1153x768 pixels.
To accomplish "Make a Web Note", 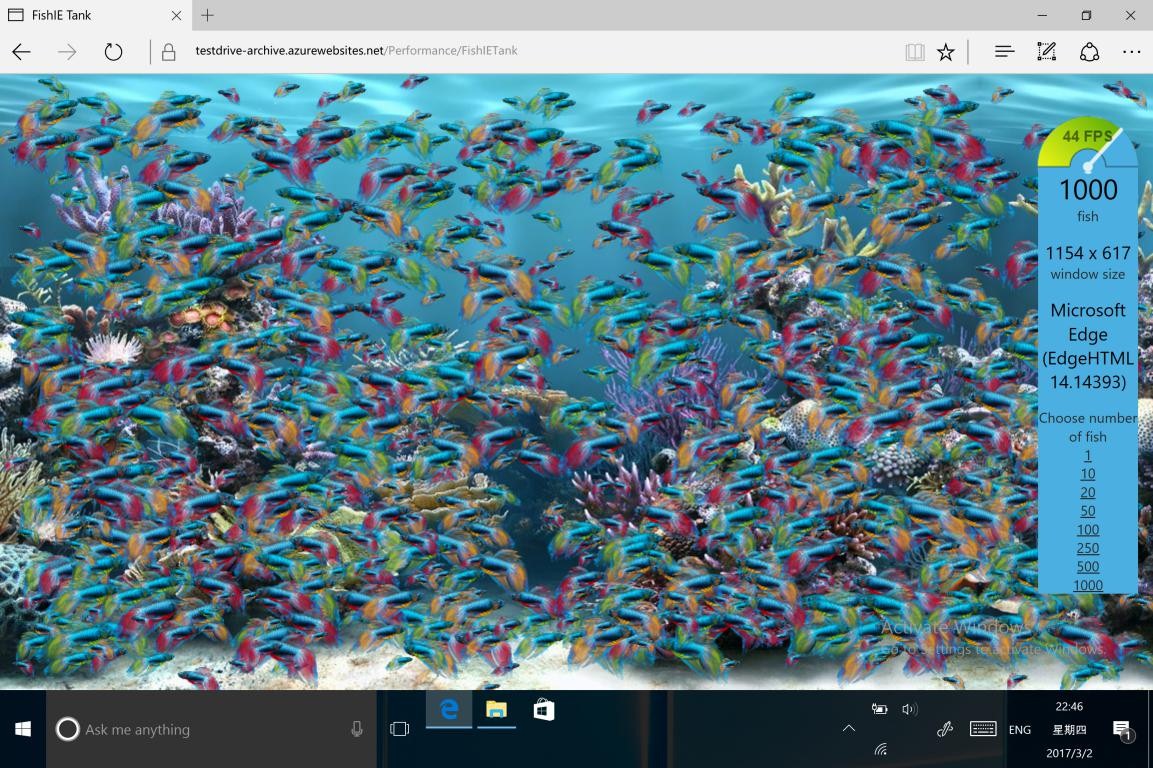I will [x=1046, y=51].
